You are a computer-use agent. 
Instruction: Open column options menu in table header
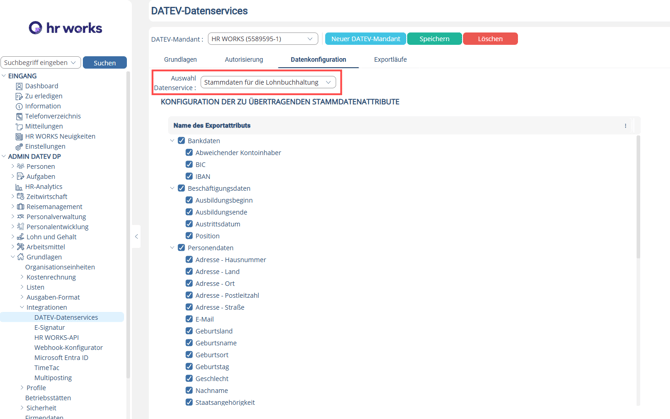[x=625, y=126]
